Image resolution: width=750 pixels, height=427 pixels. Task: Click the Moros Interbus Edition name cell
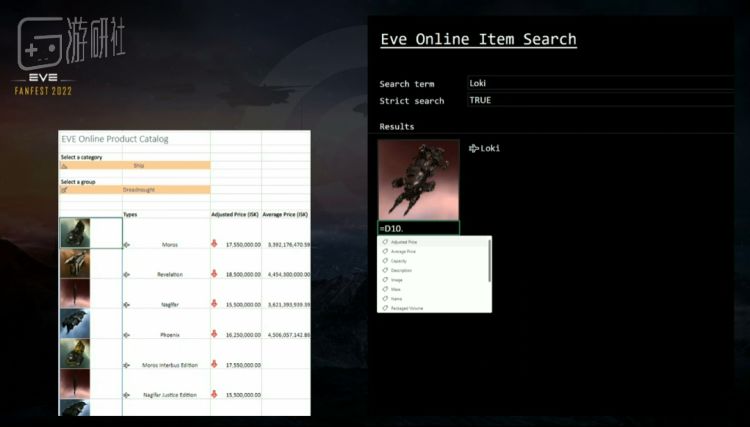170,365
